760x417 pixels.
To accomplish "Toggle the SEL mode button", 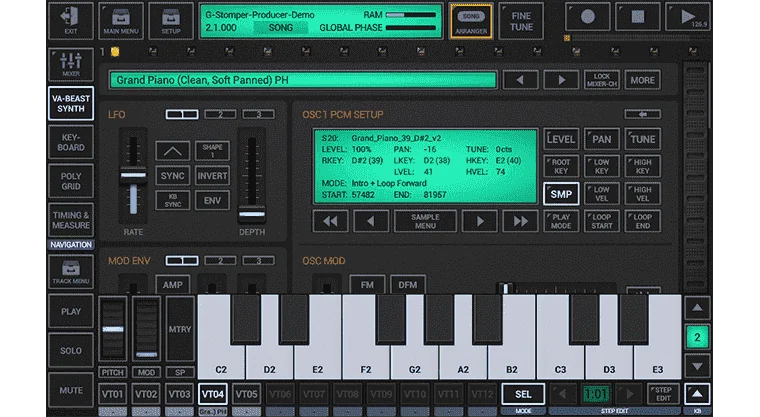I will 523,394.
